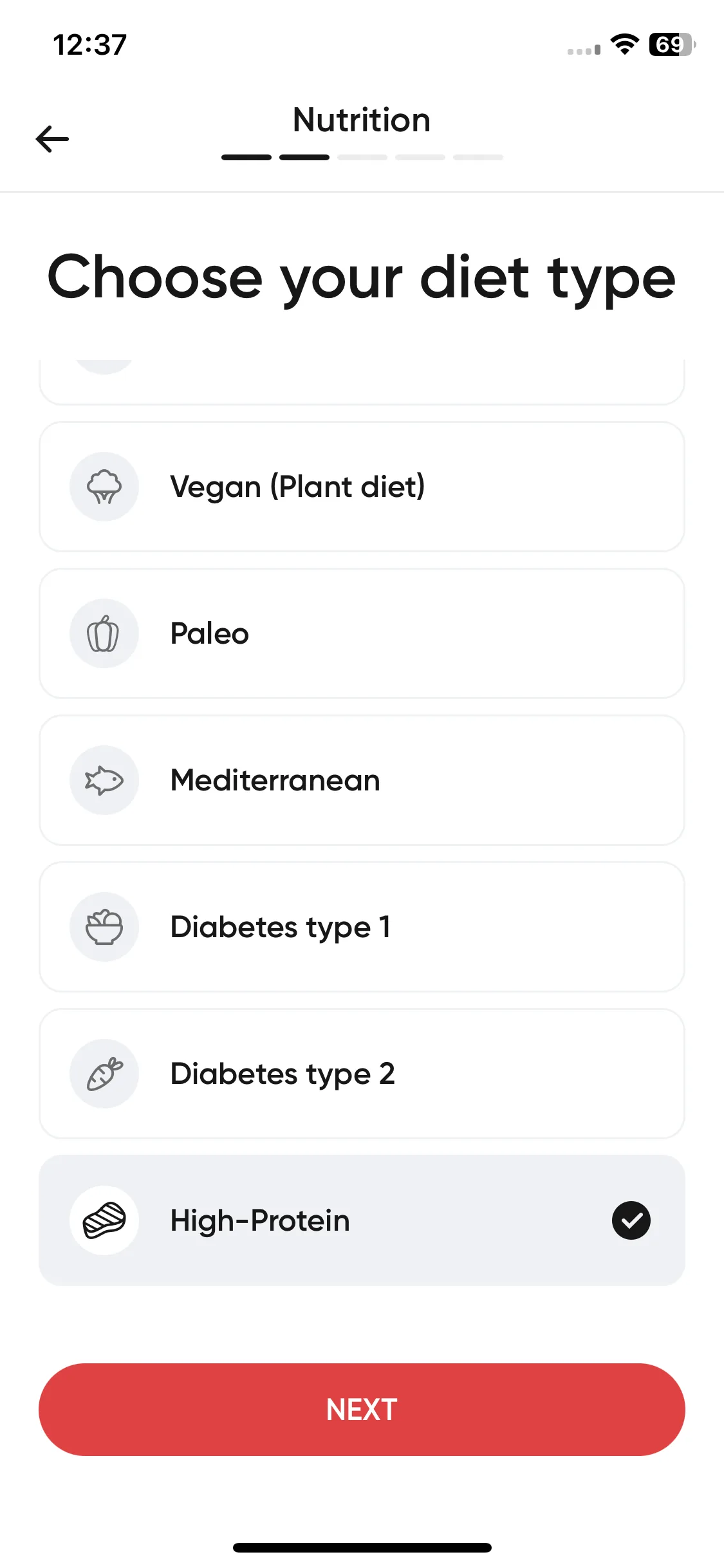Tap the Nutrition header title
The image size is (724, 1568).
tap(362, 120)
